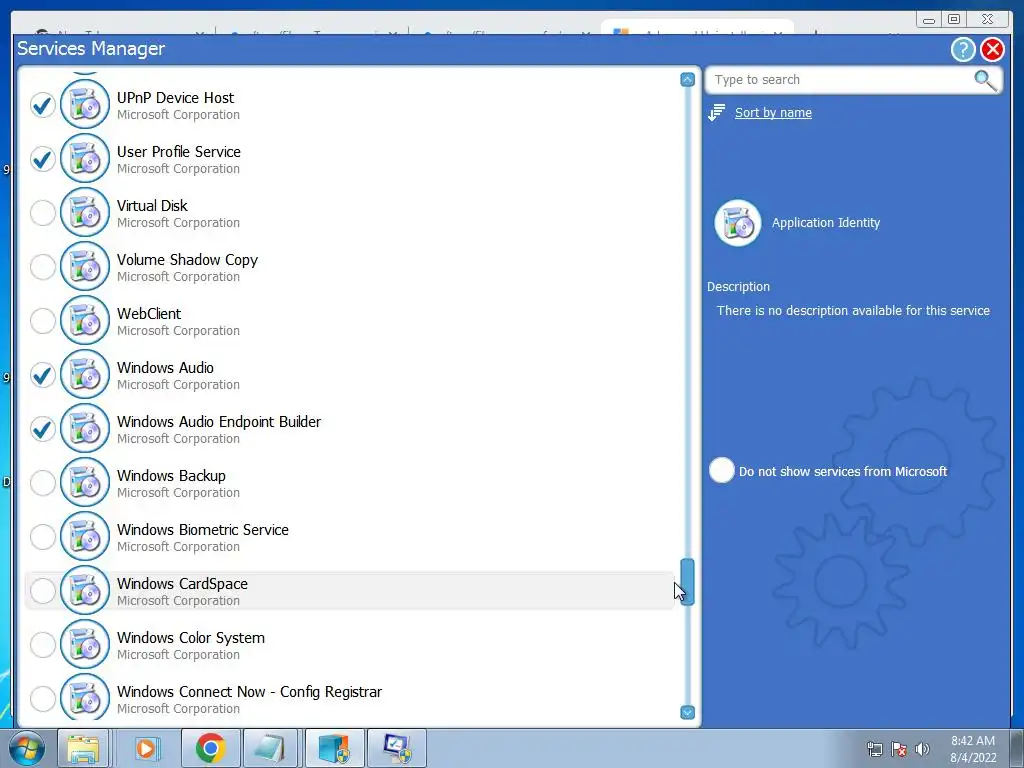
Task: Click the Windows CardSpace service icon
Action: click(85, 590)
